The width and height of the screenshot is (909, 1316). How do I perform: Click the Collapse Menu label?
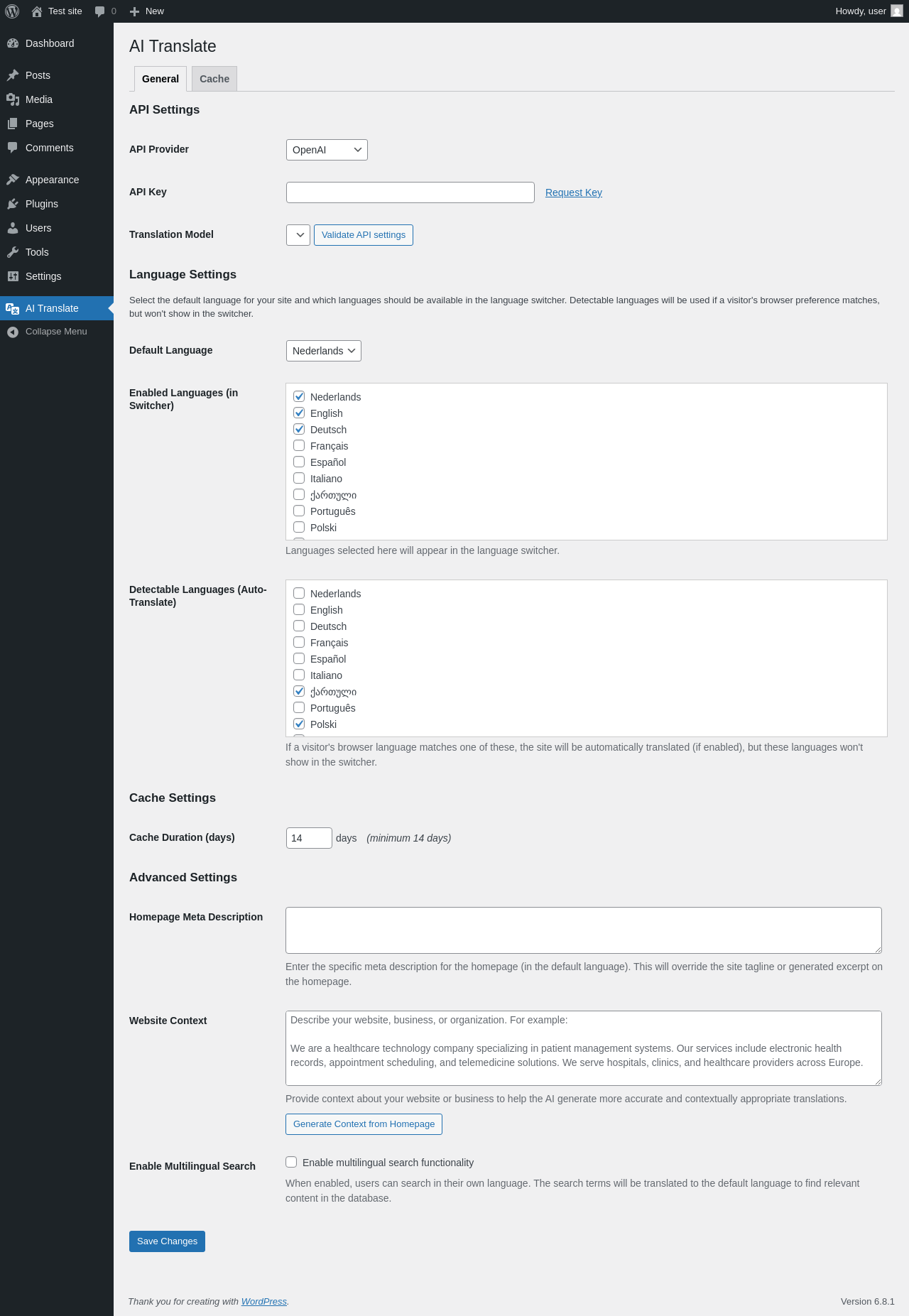coord(56,332)
